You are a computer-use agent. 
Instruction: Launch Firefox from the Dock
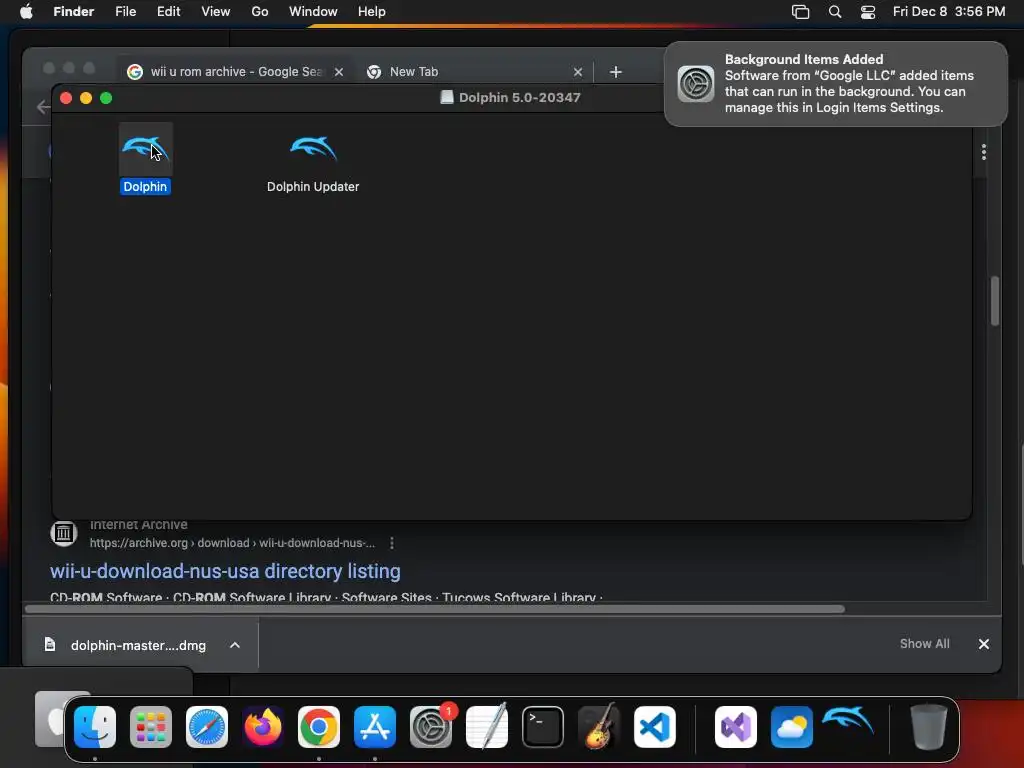(263, 727)
